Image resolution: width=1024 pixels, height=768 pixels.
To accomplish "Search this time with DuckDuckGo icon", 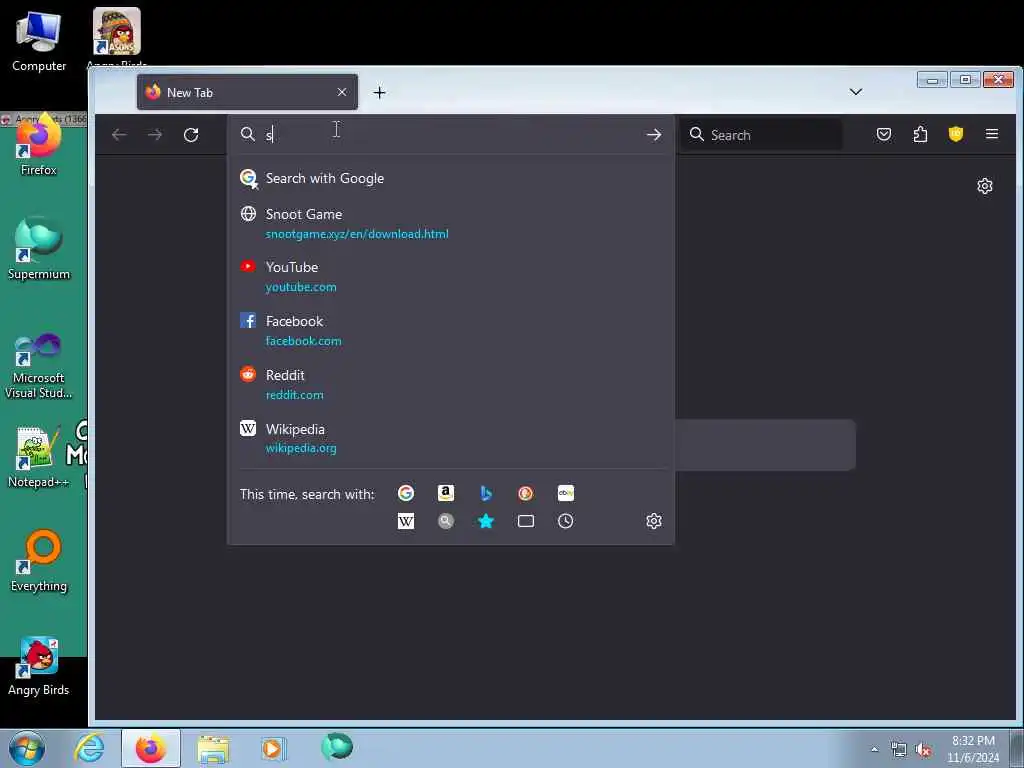I will click(526, 493).
